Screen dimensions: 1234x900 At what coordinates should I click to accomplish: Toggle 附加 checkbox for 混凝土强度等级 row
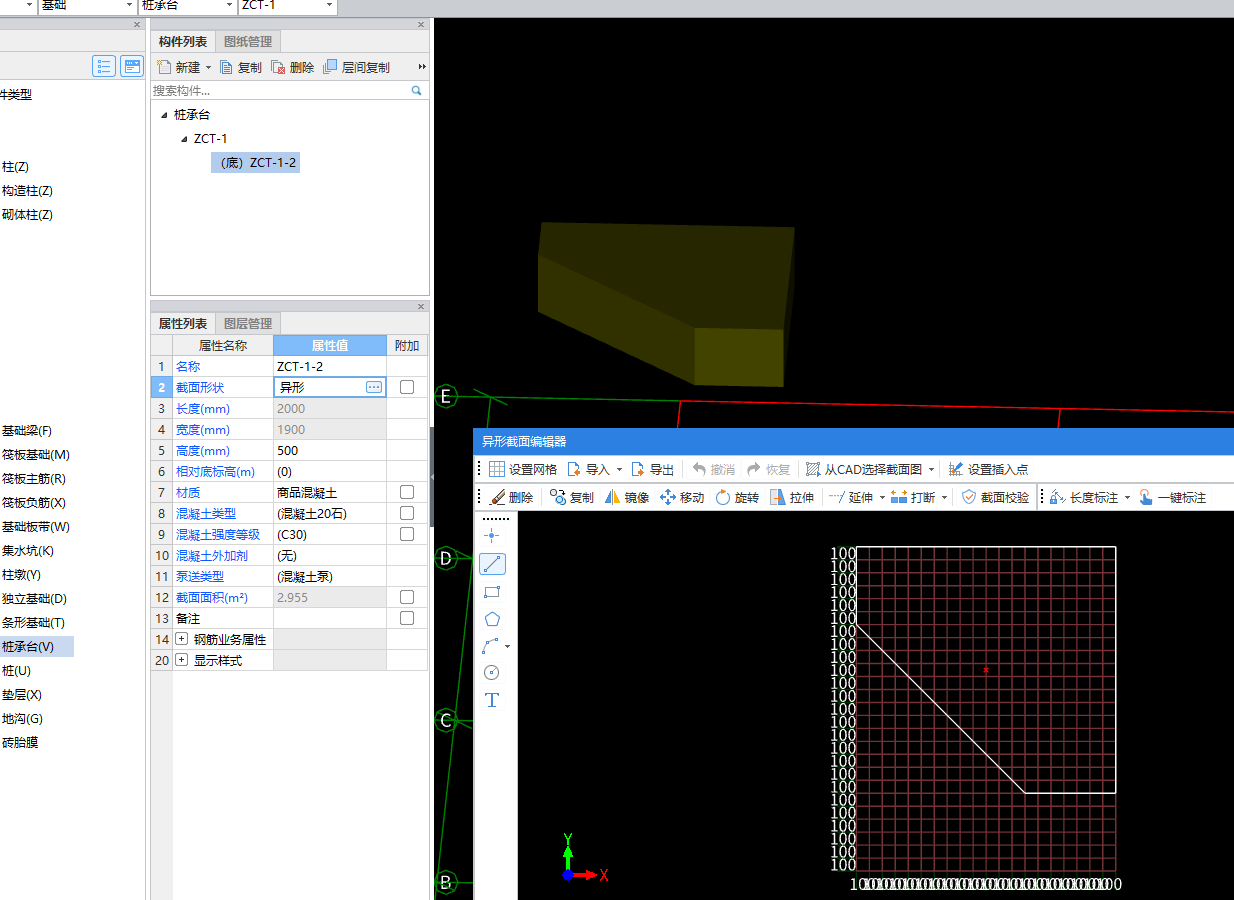407,534
